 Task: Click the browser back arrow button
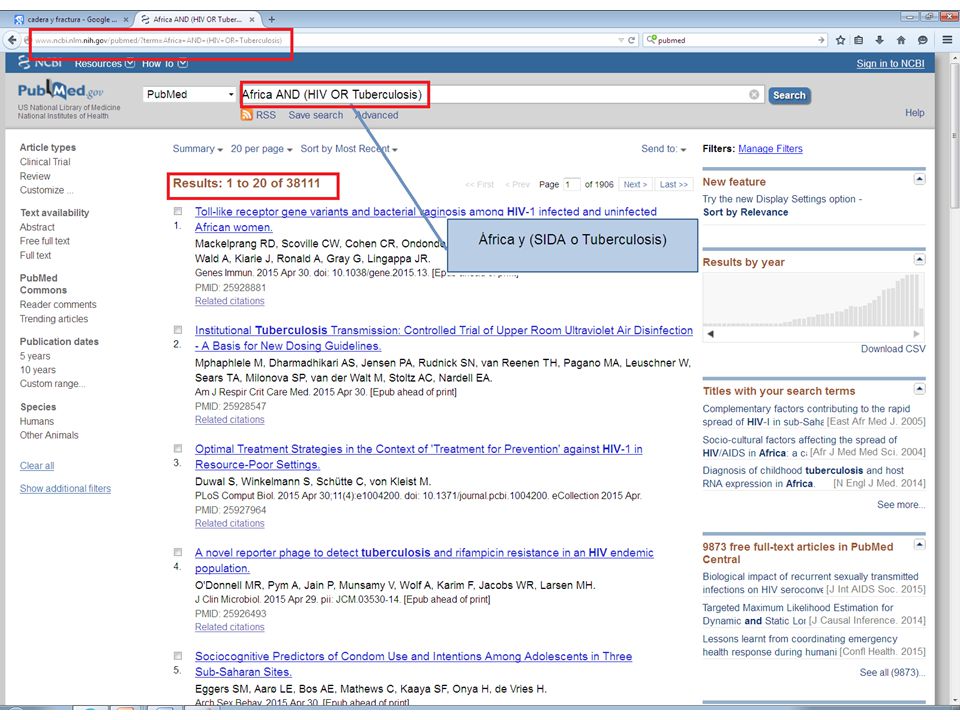pos(12,40)
